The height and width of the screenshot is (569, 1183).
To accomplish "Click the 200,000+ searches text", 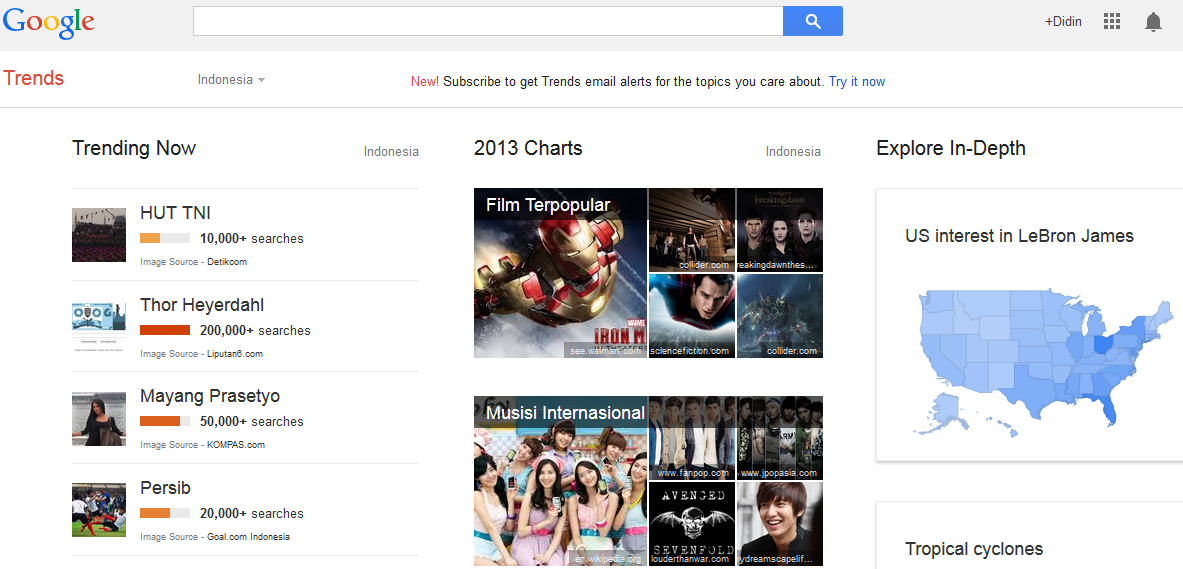I will pos(255,331).
